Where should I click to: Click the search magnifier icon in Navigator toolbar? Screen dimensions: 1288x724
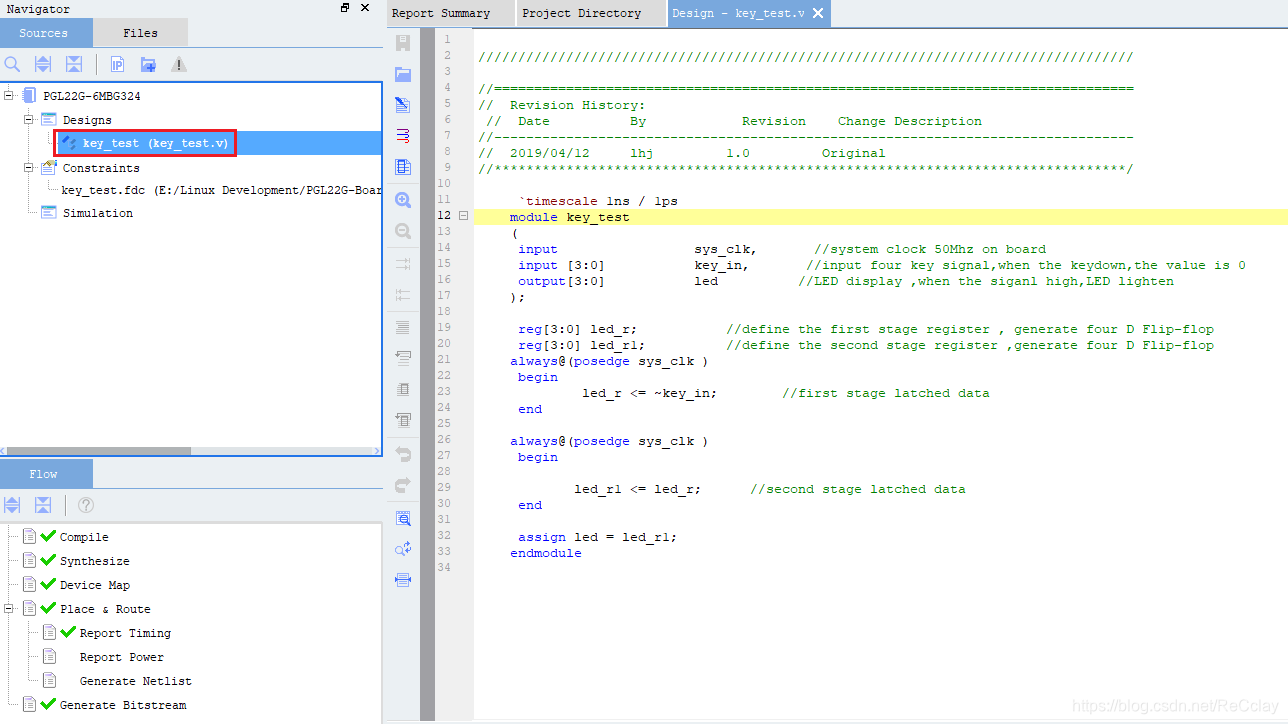12,64
